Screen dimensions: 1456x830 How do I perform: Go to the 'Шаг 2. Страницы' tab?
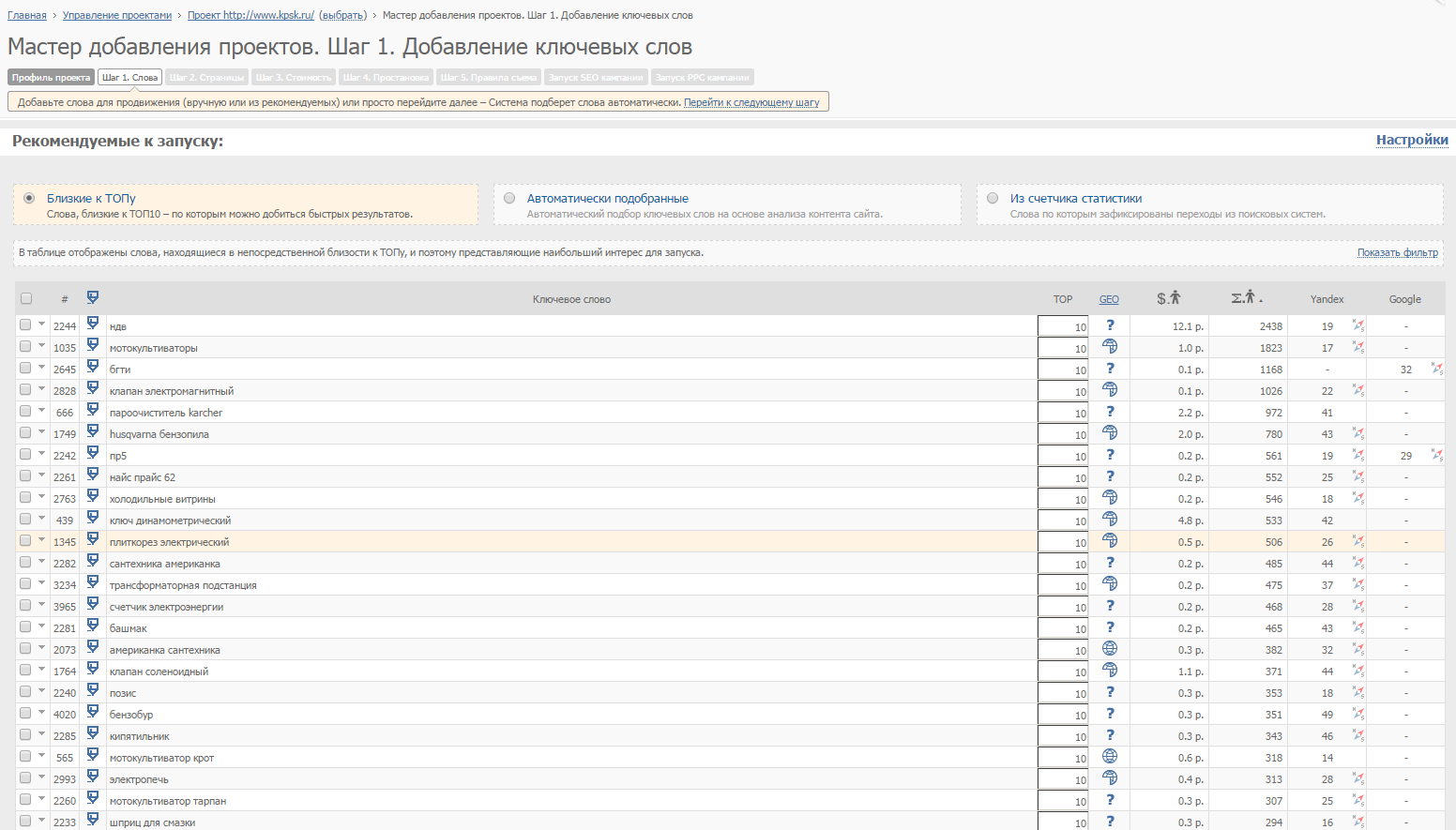click(206, 78)
